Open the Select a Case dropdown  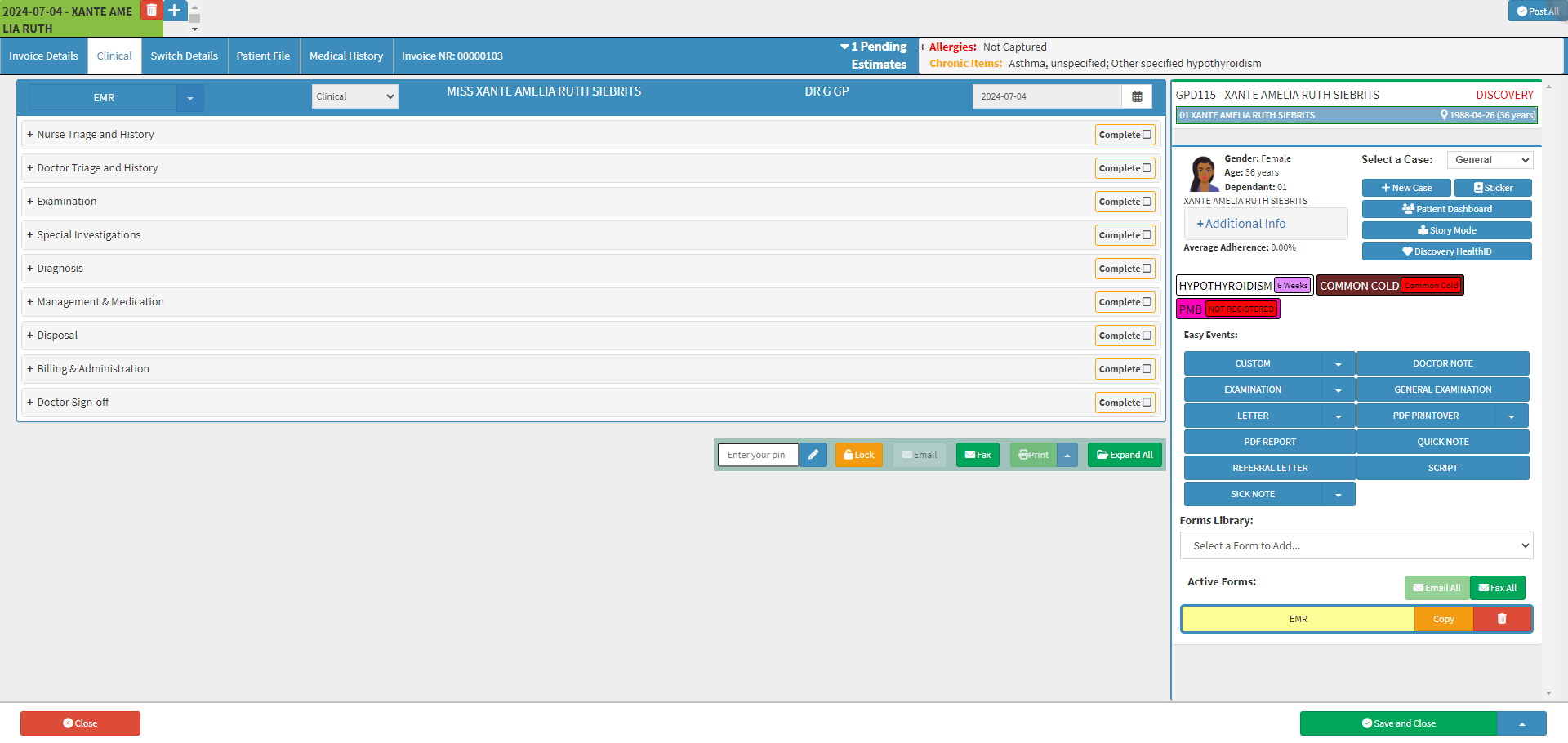click(1490, 160)
